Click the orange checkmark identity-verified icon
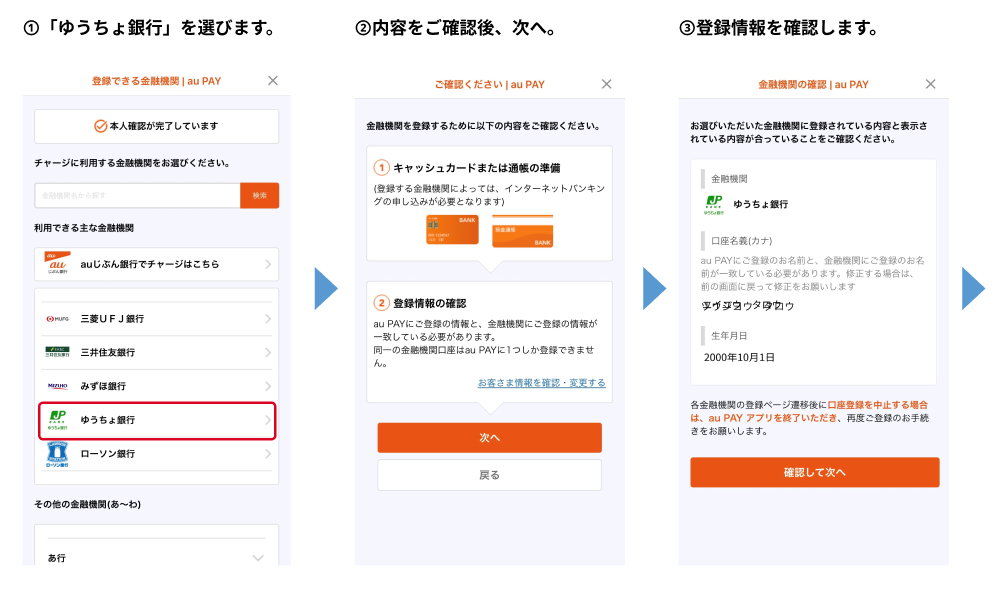The image size is (994, 599). (100, 127)
